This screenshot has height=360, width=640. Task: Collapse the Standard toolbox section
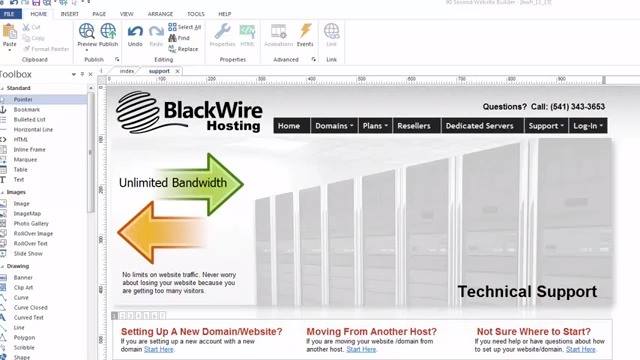pyautogui.click(x=2, y=88)
